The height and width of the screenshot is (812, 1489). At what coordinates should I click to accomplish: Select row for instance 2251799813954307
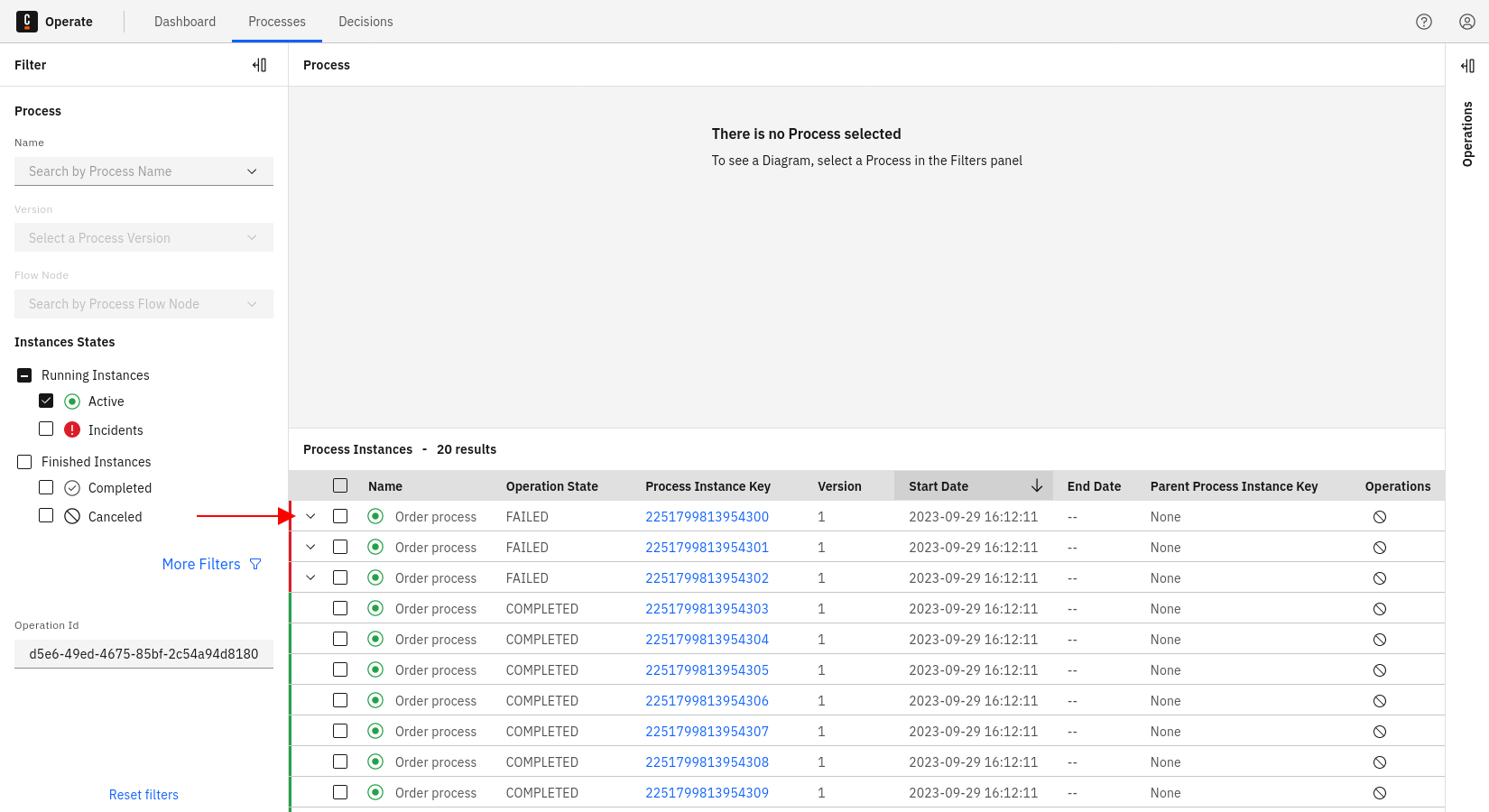[340, 731]
